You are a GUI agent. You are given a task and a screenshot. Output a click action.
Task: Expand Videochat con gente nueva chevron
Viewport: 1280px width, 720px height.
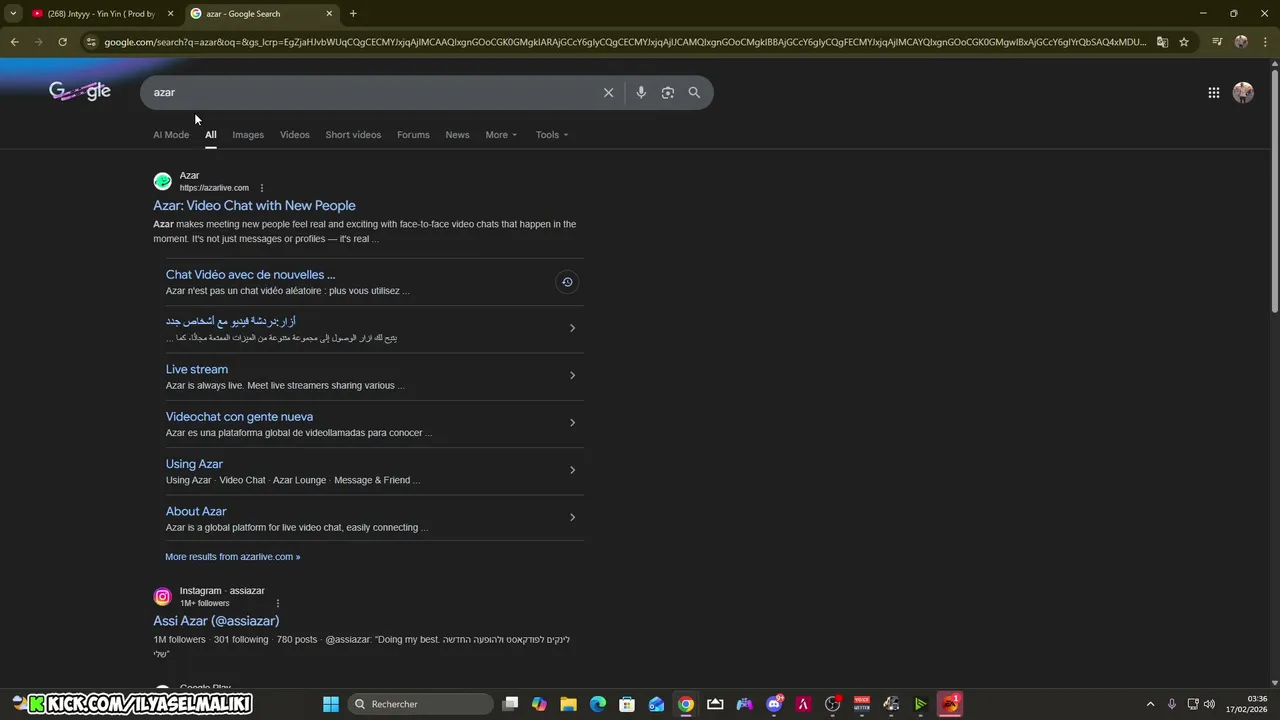point(572,423)
